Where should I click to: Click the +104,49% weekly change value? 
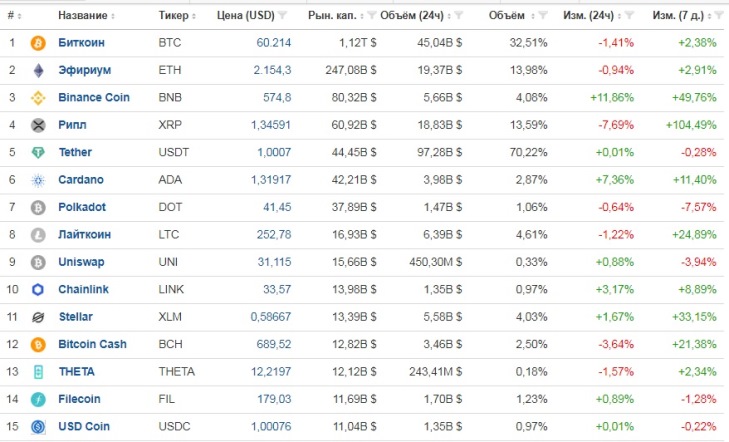[691, 125]
